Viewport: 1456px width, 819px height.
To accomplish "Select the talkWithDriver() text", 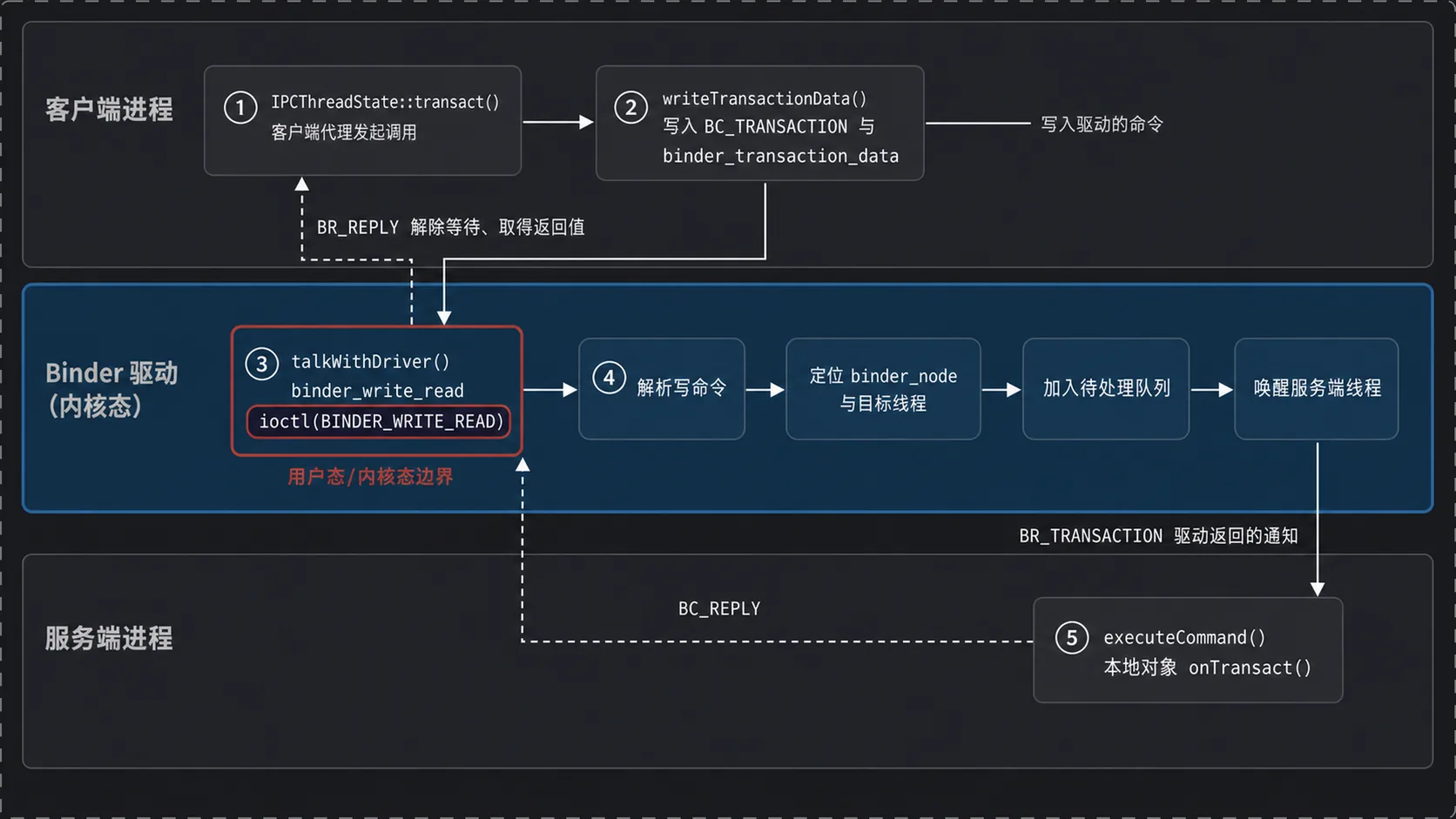I will (x=370, y=361).
